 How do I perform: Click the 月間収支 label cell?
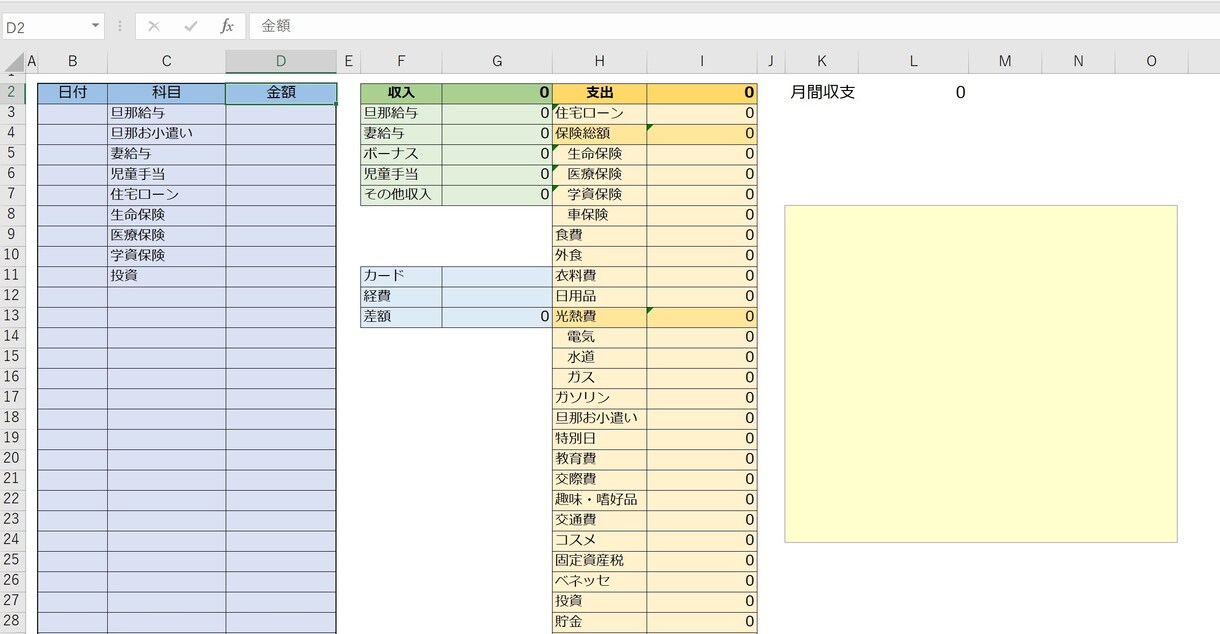(x=822, y=93)
